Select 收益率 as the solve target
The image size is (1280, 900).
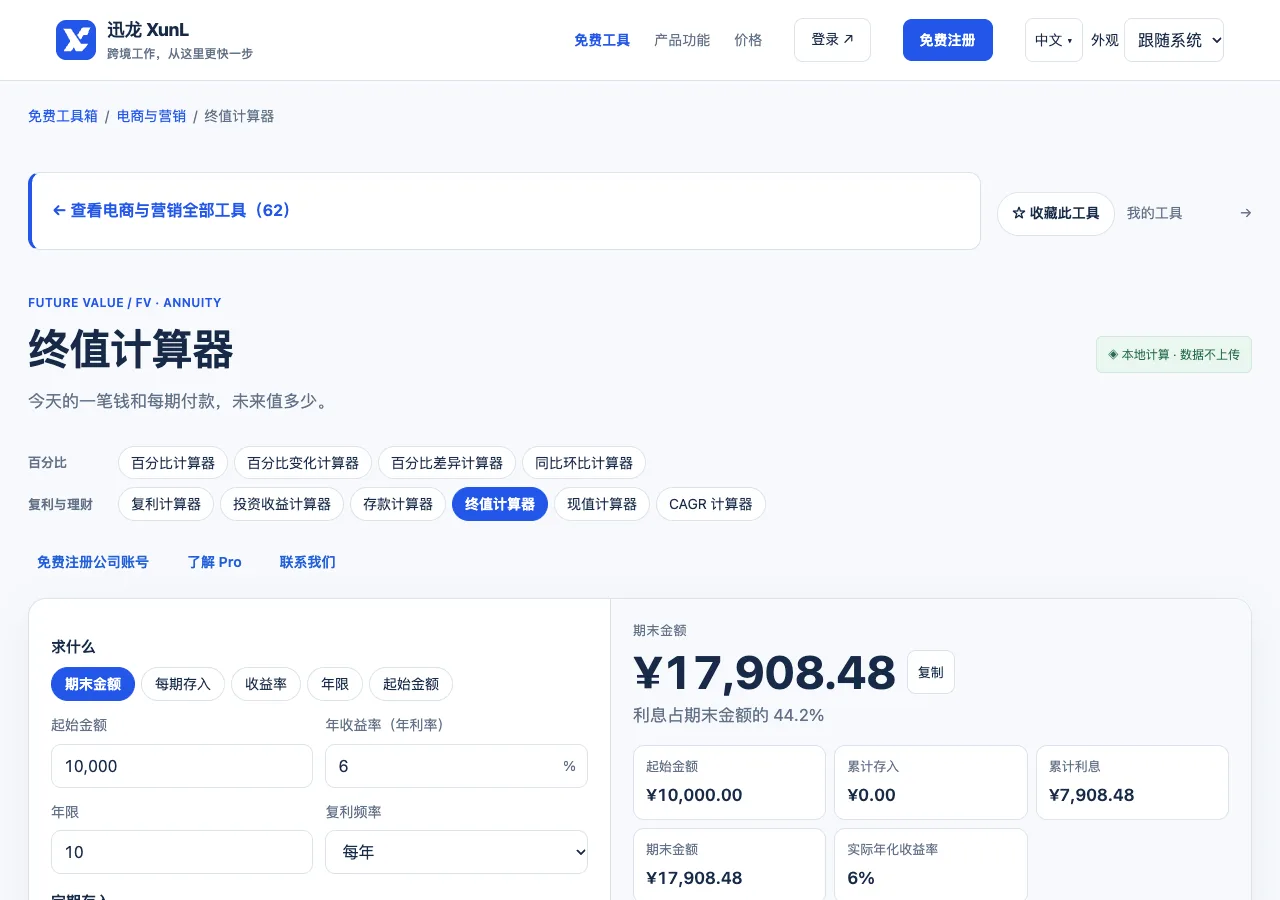coord(266,684)
